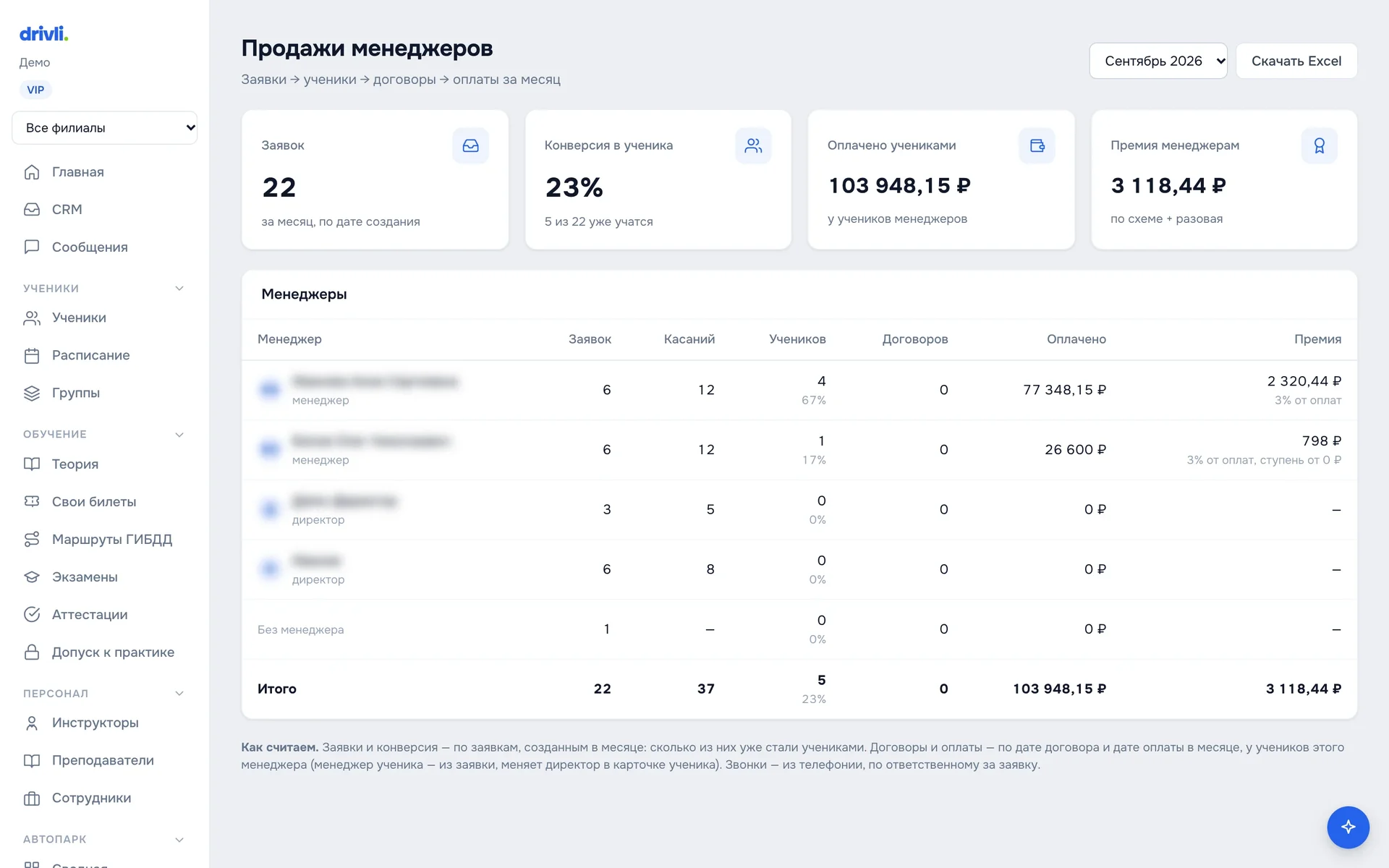Screen dimensions: 1389x868
Task: Open Преподаватели in the sidebar
Action: click(x=105, y=761)
